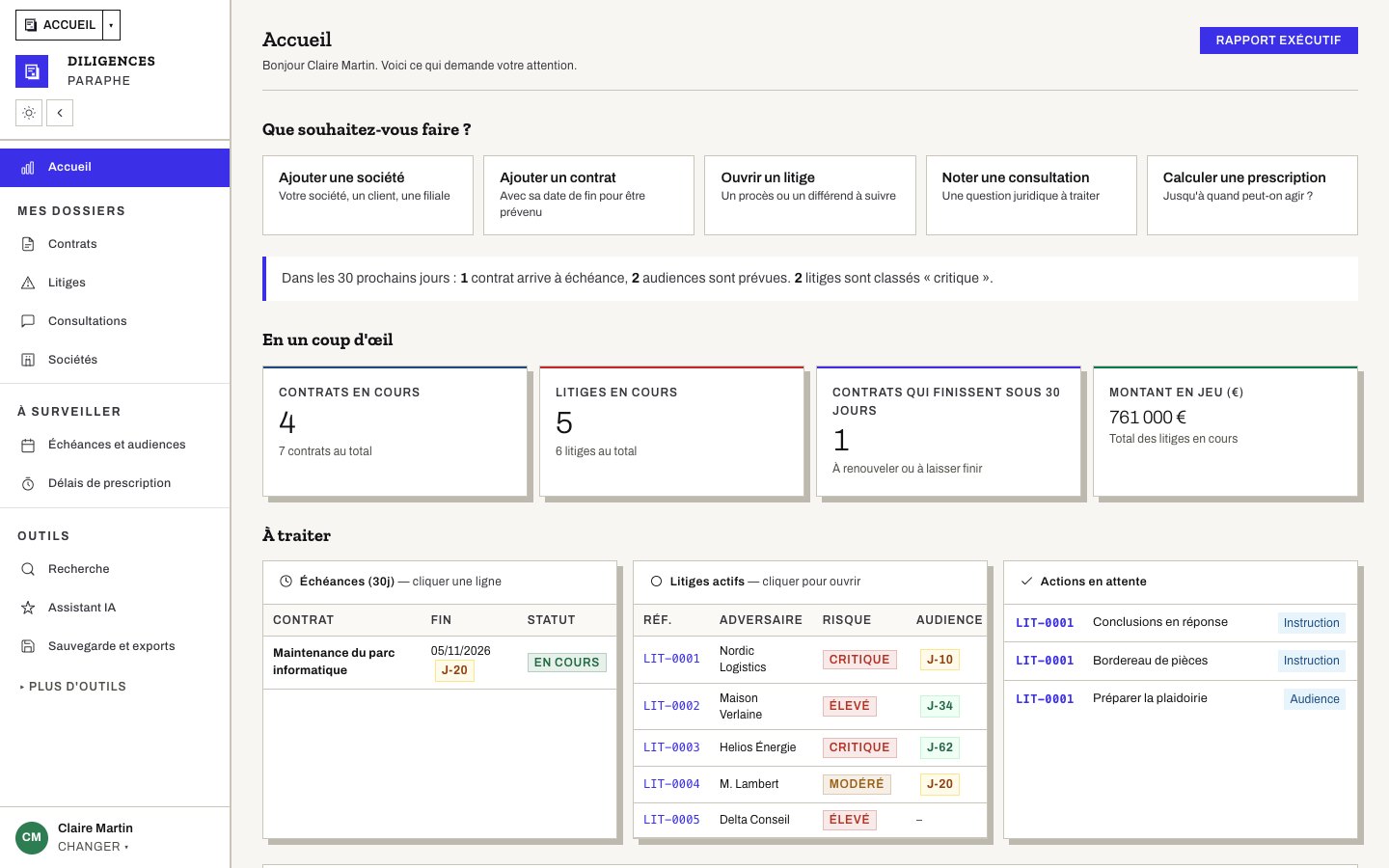
Task: Click the Délais de prescription timer icon
Action: (28, 483)
